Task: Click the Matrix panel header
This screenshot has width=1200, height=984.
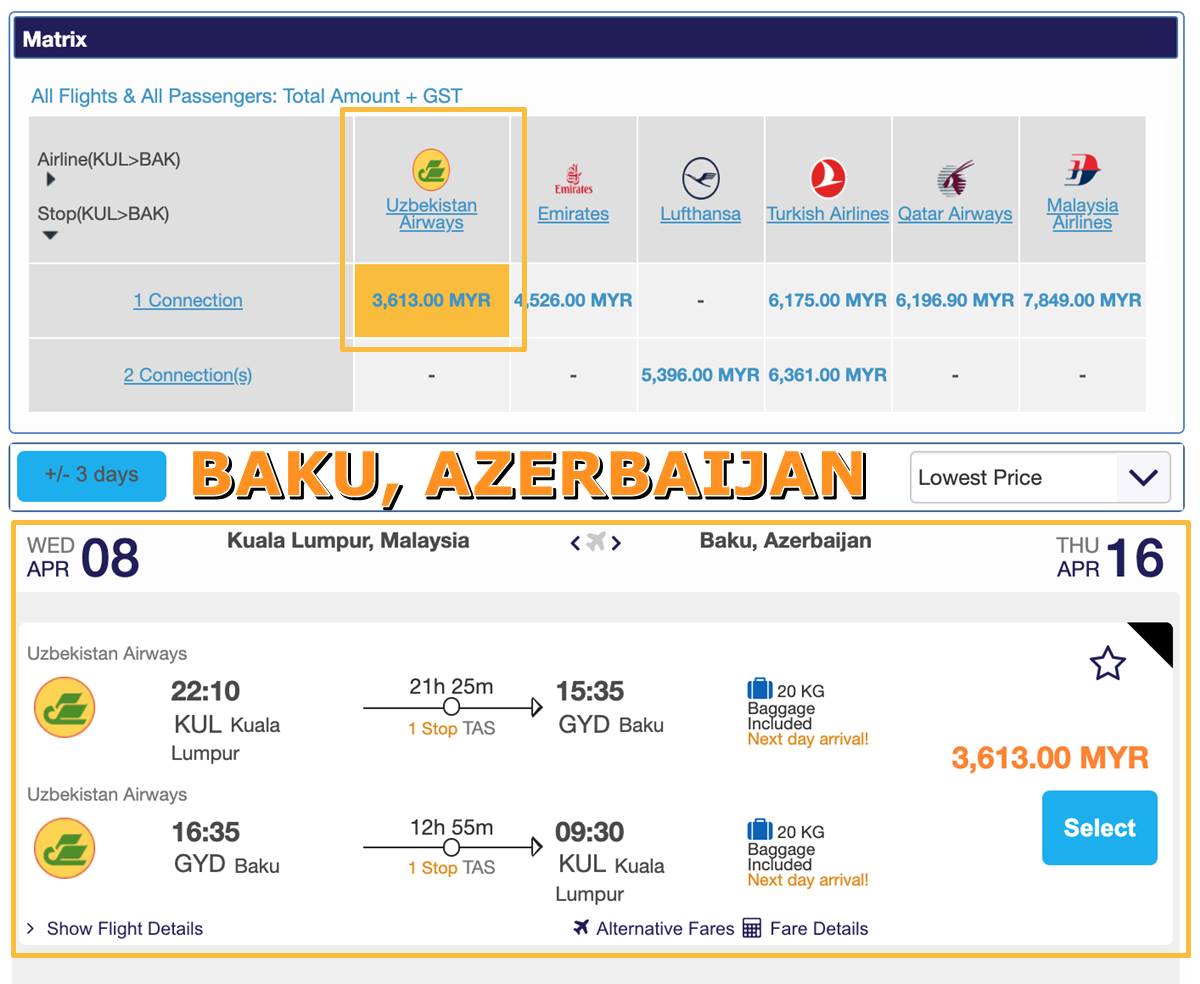Action: pyautogui.click(x=596, y=39)
